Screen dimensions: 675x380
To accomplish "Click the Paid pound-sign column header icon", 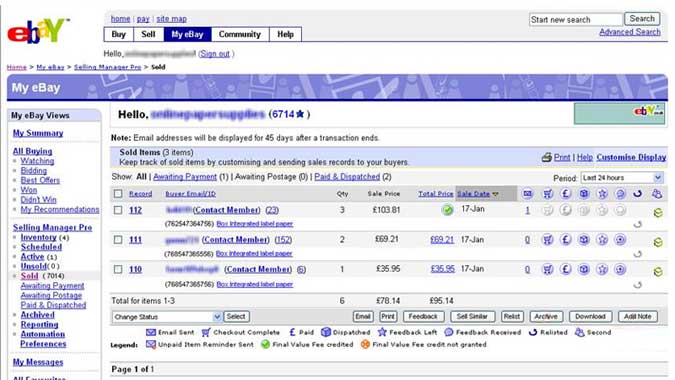I will point(566,194).
